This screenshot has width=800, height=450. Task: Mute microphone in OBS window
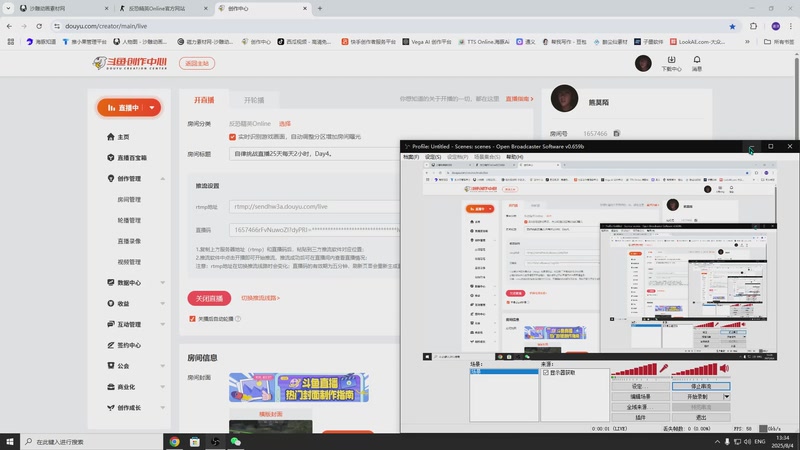click(x=663, y=368)
